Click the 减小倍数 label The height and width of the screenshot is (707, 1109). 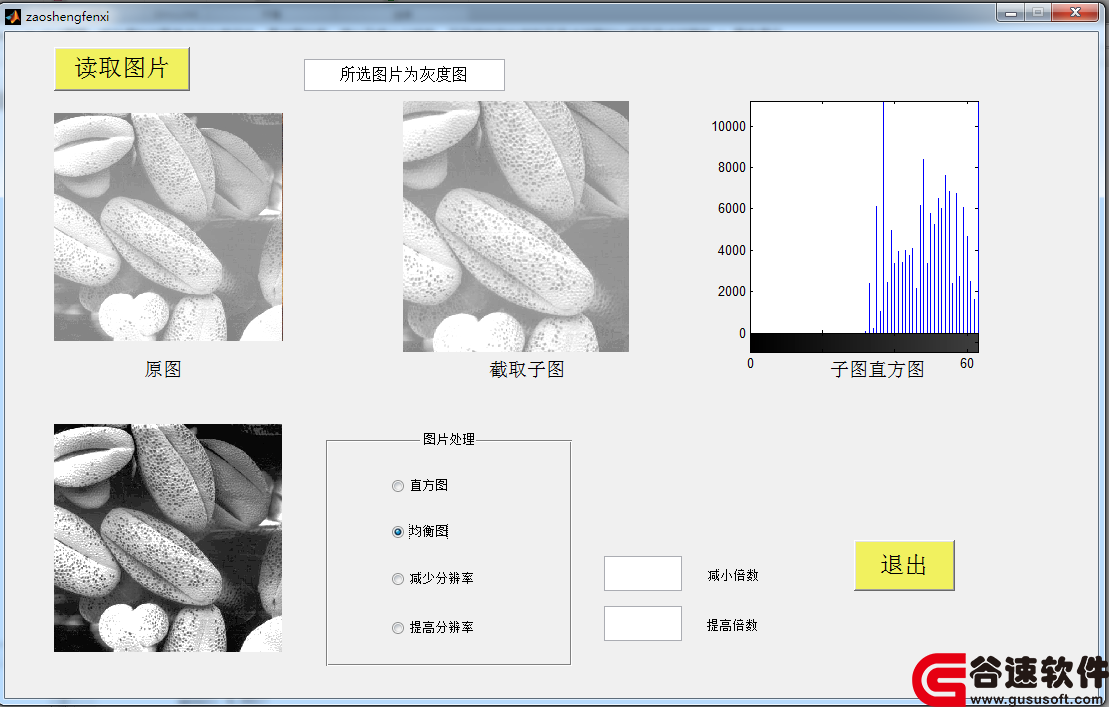[x=733, y=575]
